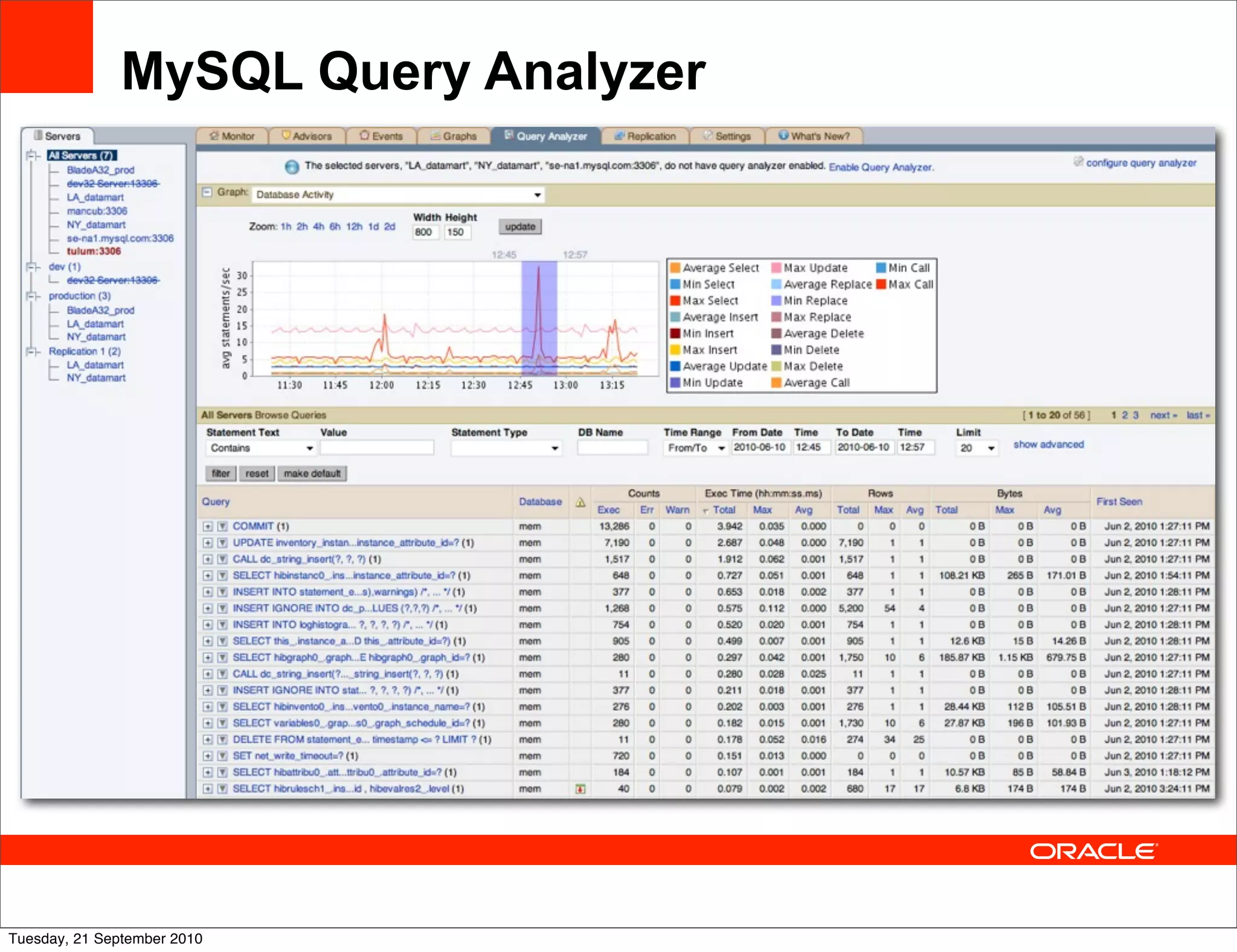This screenshot has width=1237, height=952.
Task: Expand the SET net_write_timeout query row
Action: [208, 756]
